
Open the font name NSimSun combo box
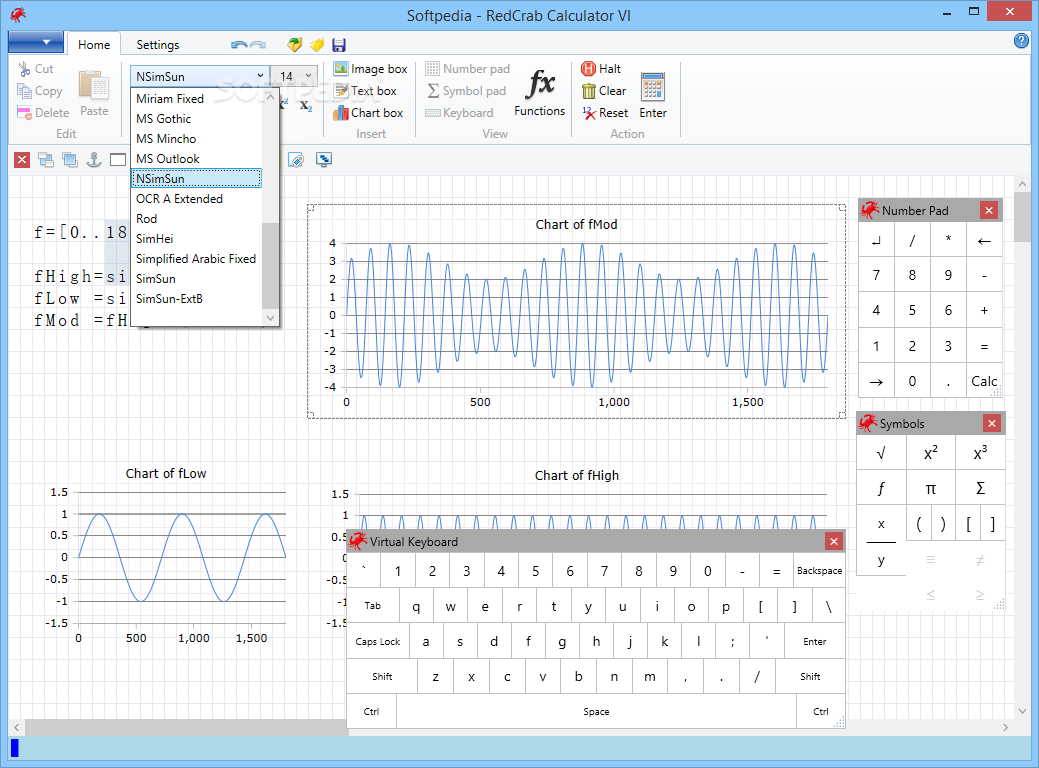(199, 76)
